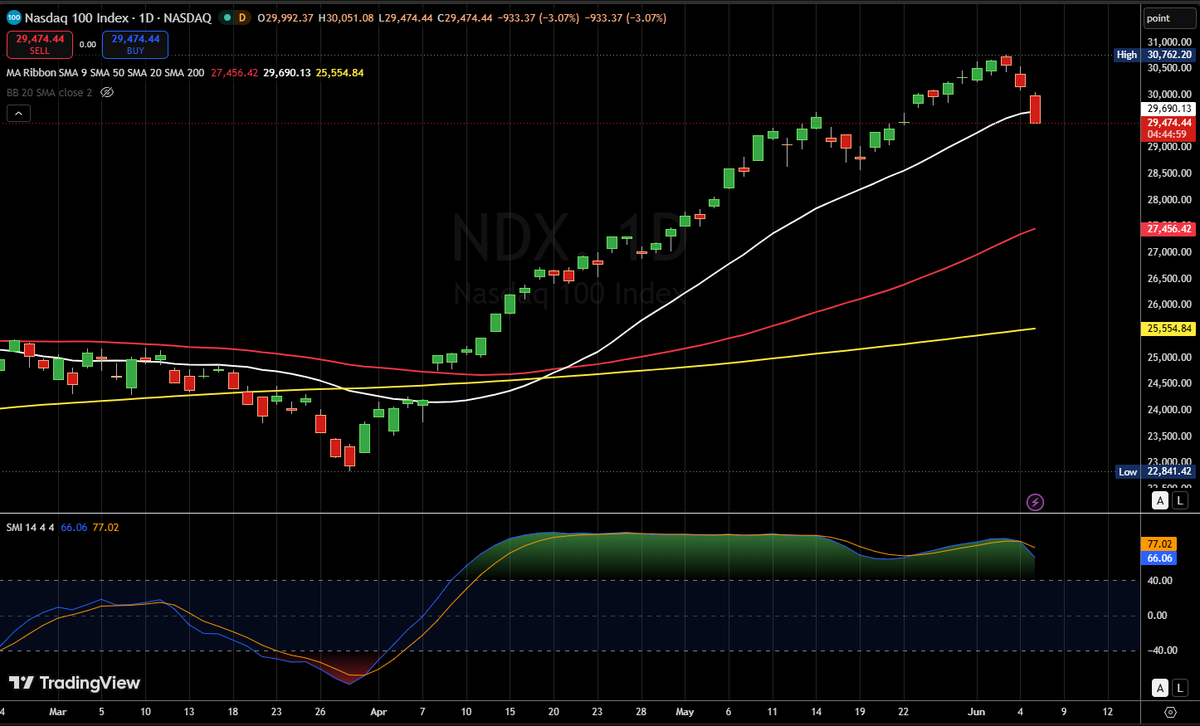Viewport: 1200px width, 726px height.
Task: Click the 04:44:59 countdown price label
Action: click(x=1168, y=134)
